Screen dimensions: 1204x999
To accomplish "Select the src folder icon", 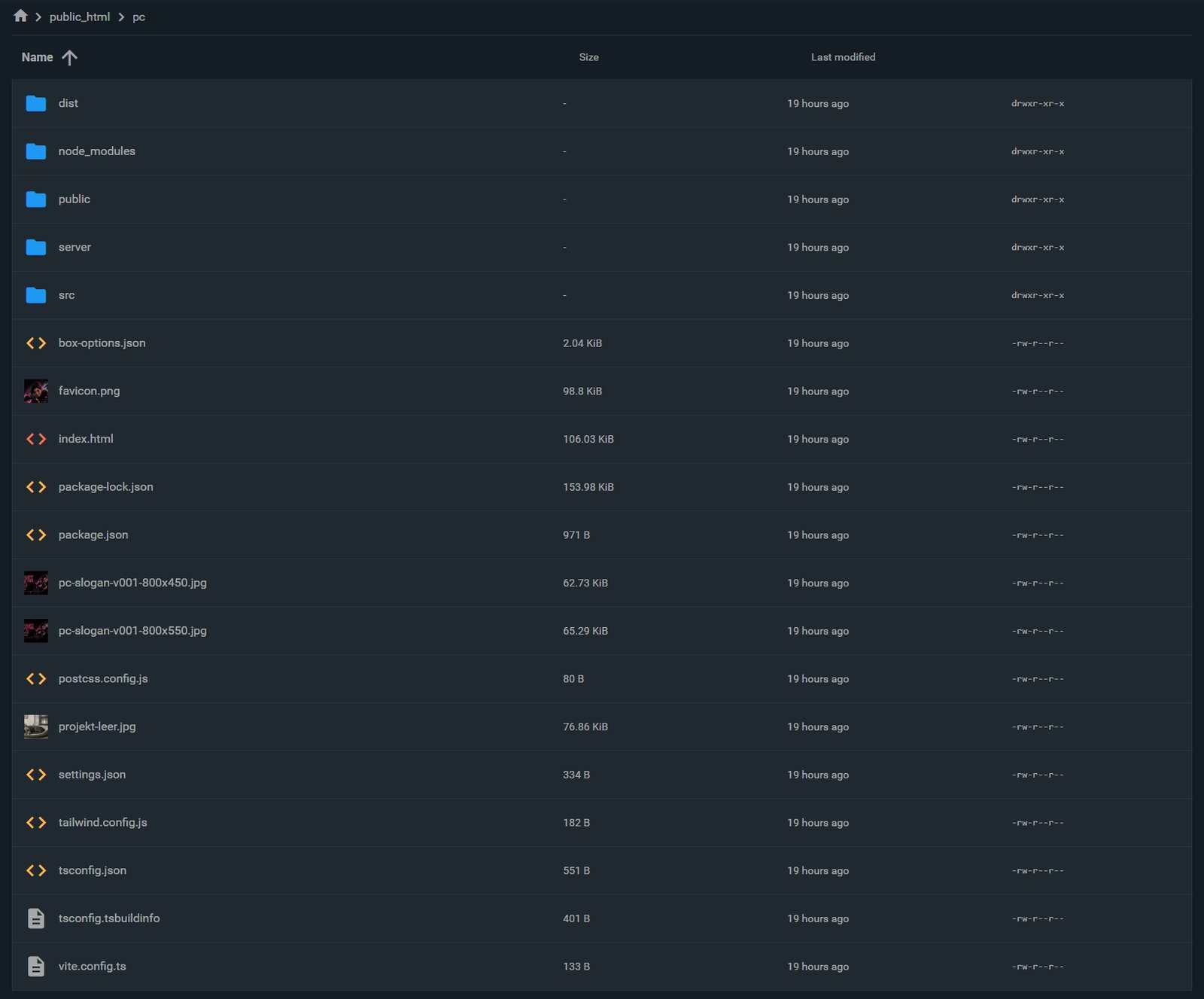I will click(x=36, y=295).
